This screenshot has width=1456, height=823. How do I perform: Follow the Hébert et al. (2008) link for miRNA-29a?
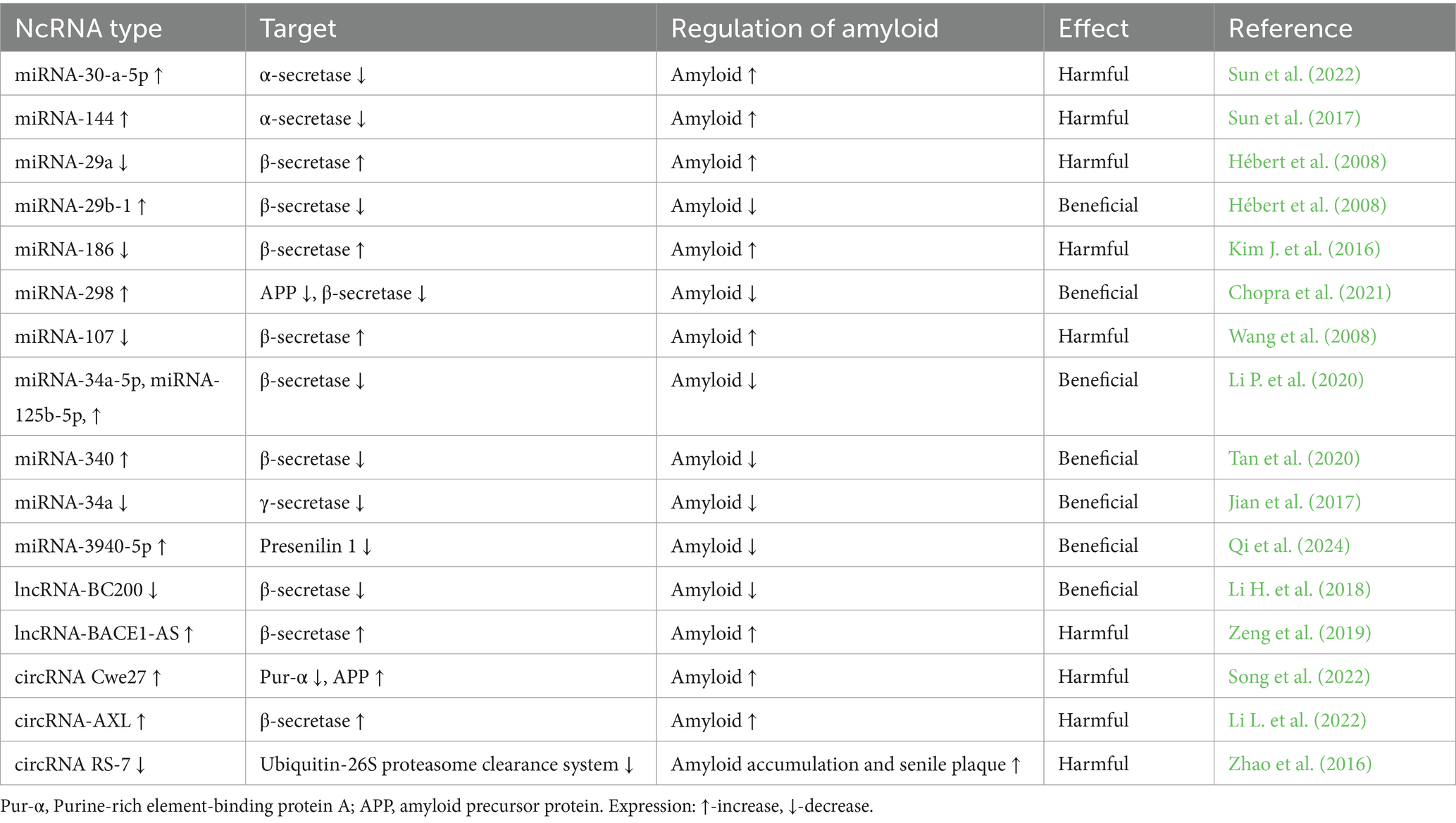(x=1307, y=162)
